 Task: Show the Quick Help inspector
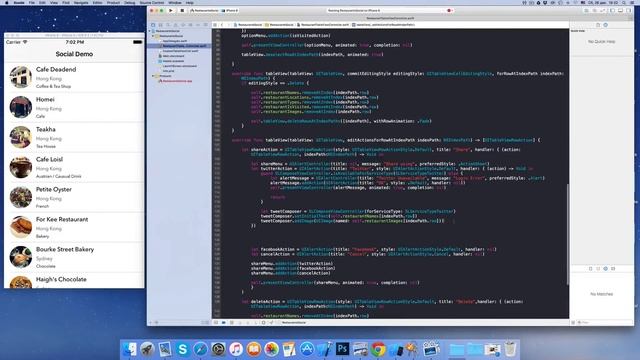[606, 25]
